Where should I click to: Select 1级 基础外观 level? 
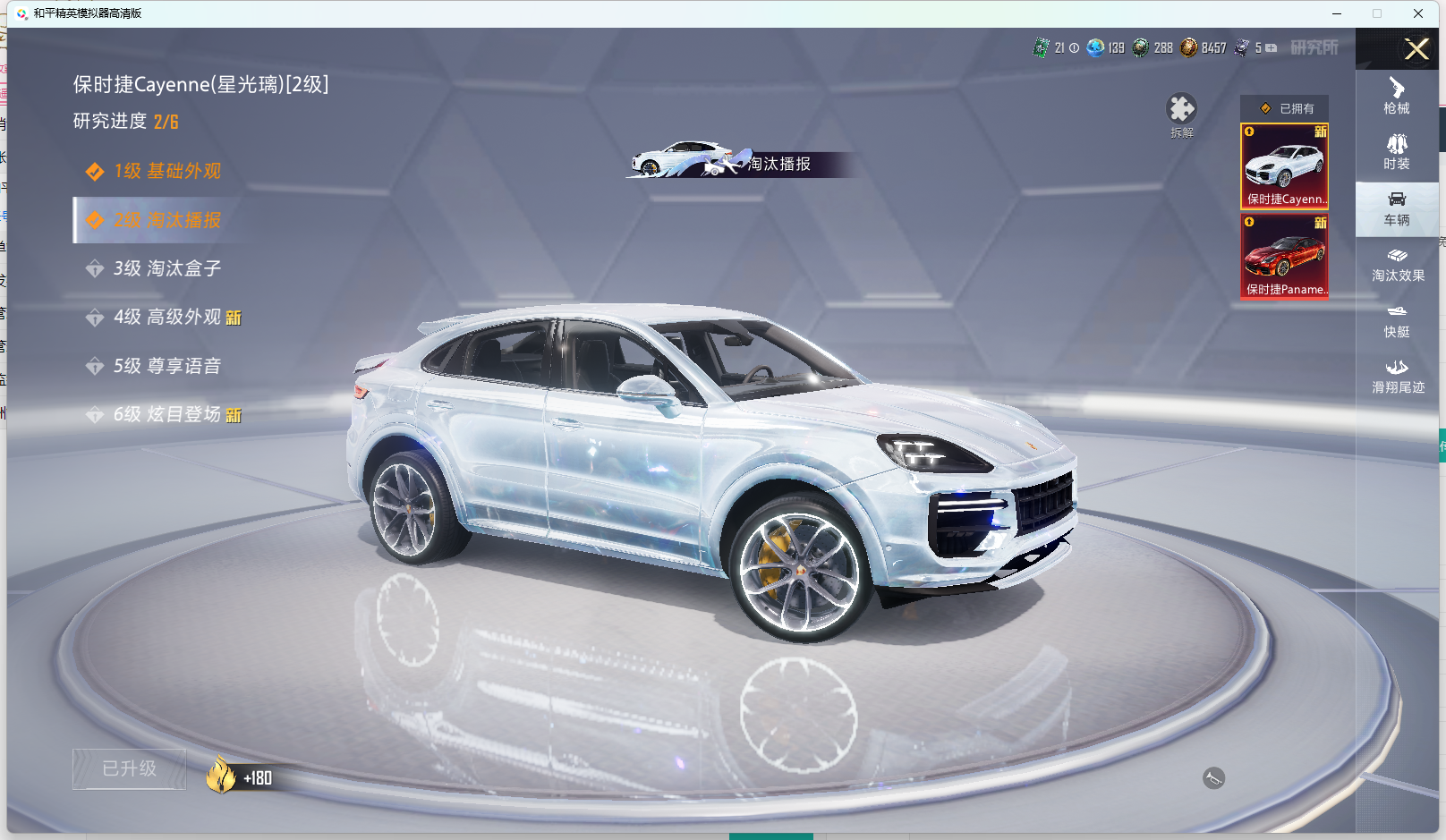click(166, 171)
